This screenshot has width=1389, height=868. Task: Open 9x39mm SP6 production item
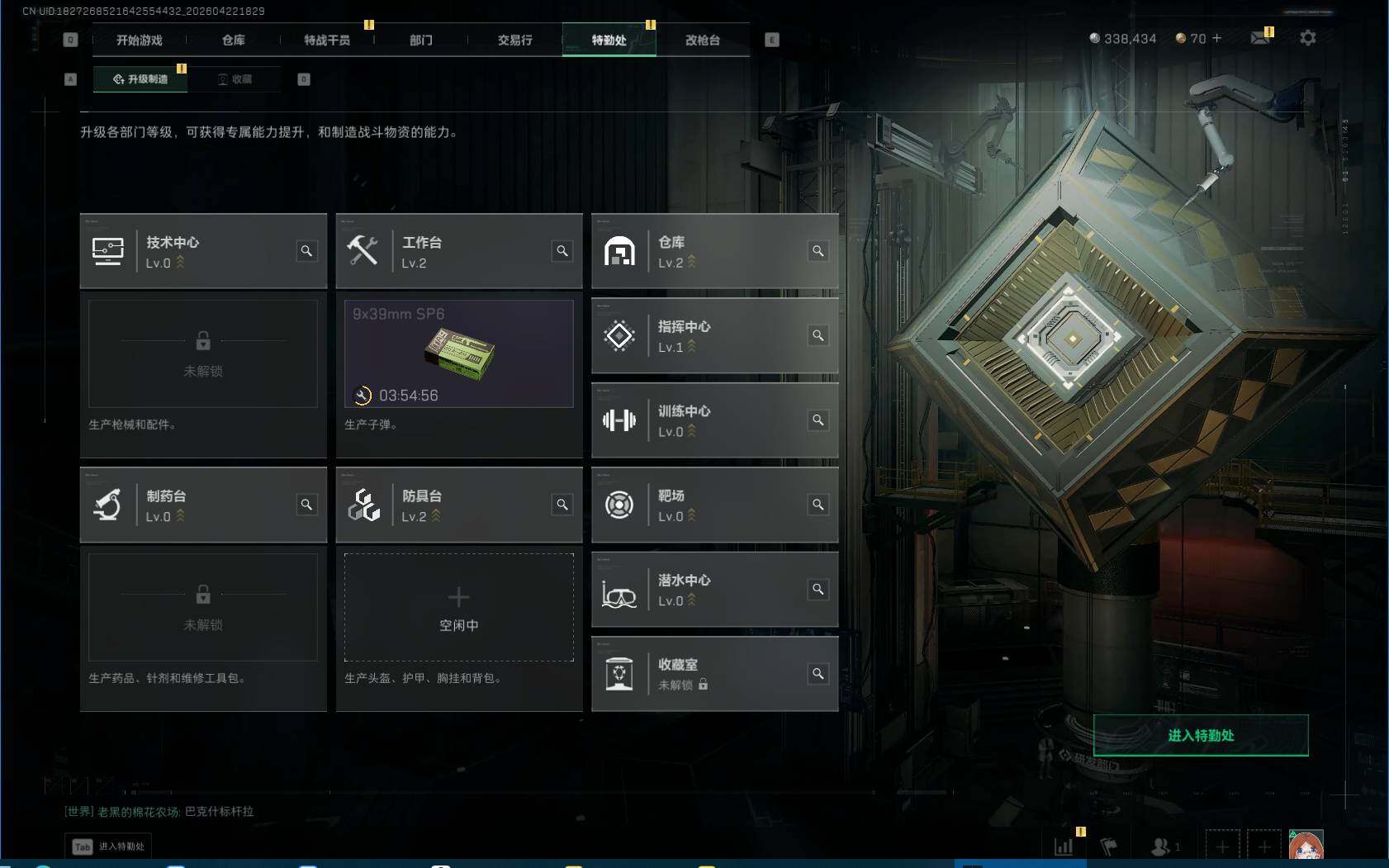pyautogui.click(x=459, y=353)
